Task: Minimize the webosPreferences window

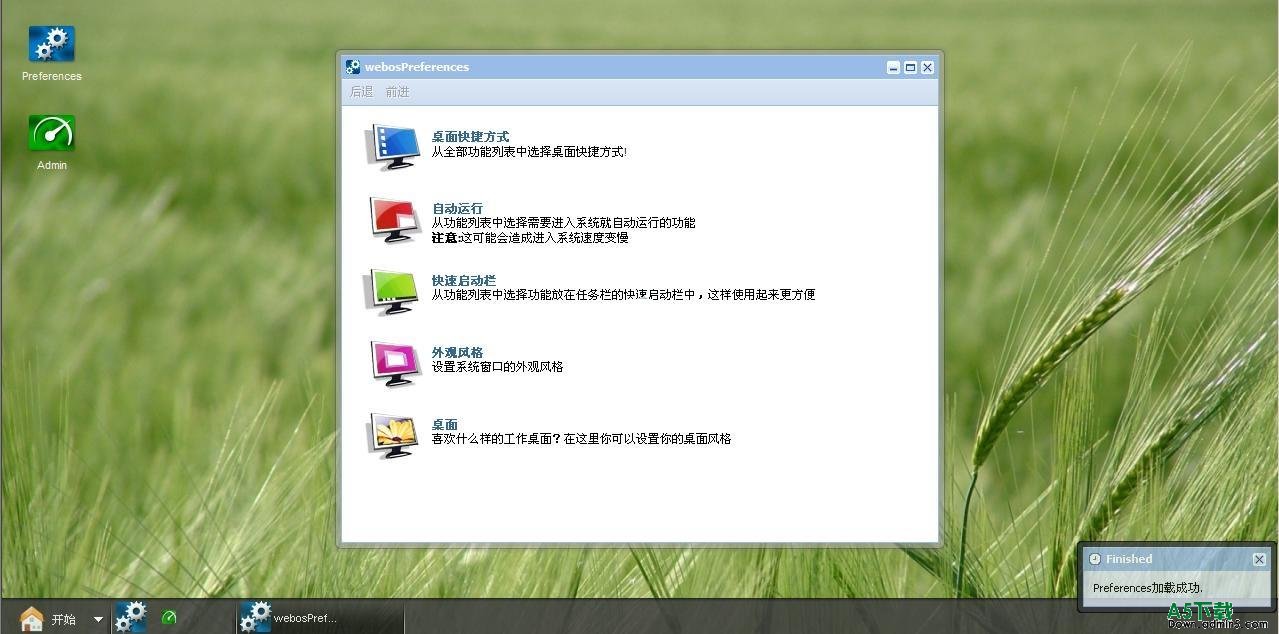Action: coord(893,68)
